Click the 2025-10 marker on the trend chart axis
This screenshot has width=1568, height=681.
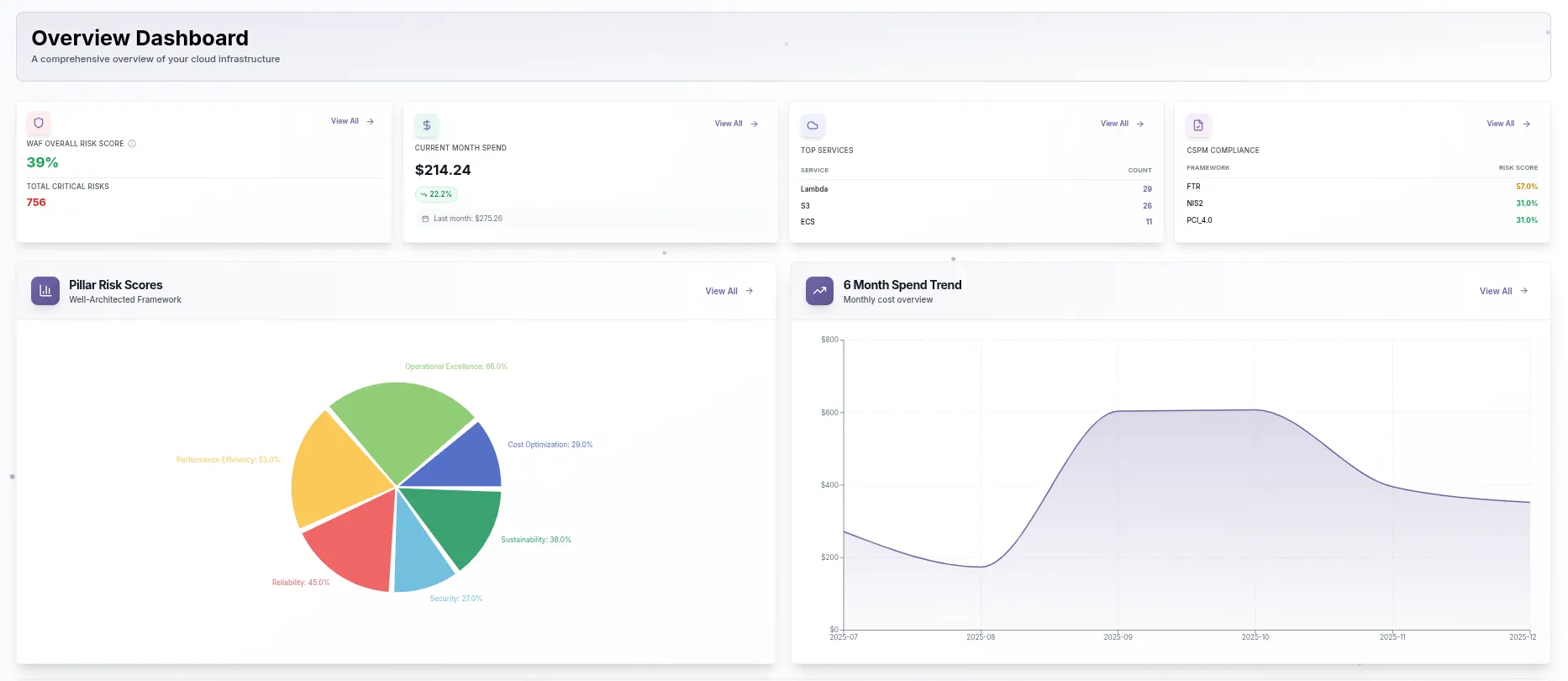click(1255, 636)
